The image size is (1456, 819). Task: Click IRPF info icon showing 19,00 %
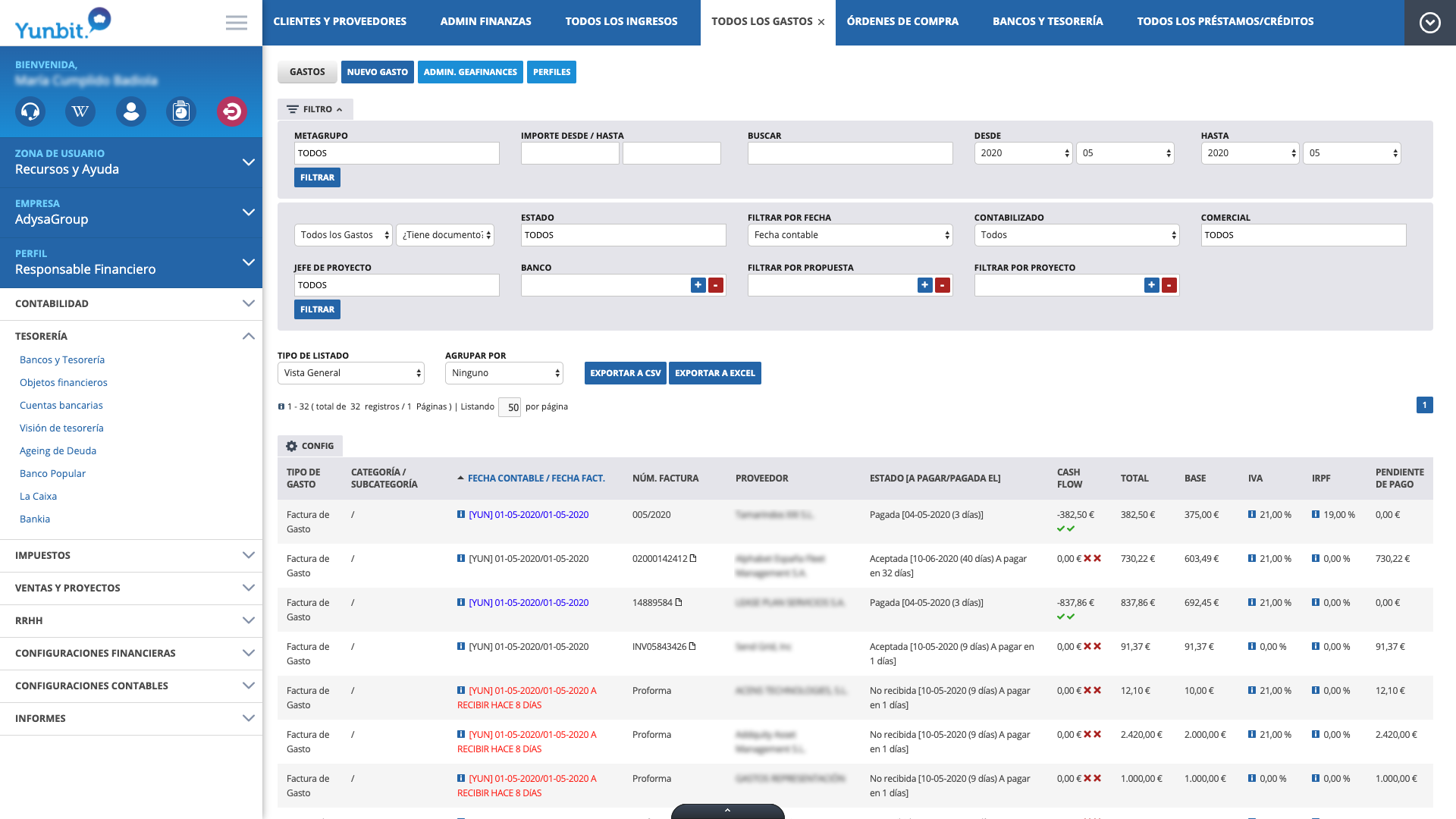pos(1316,514)
